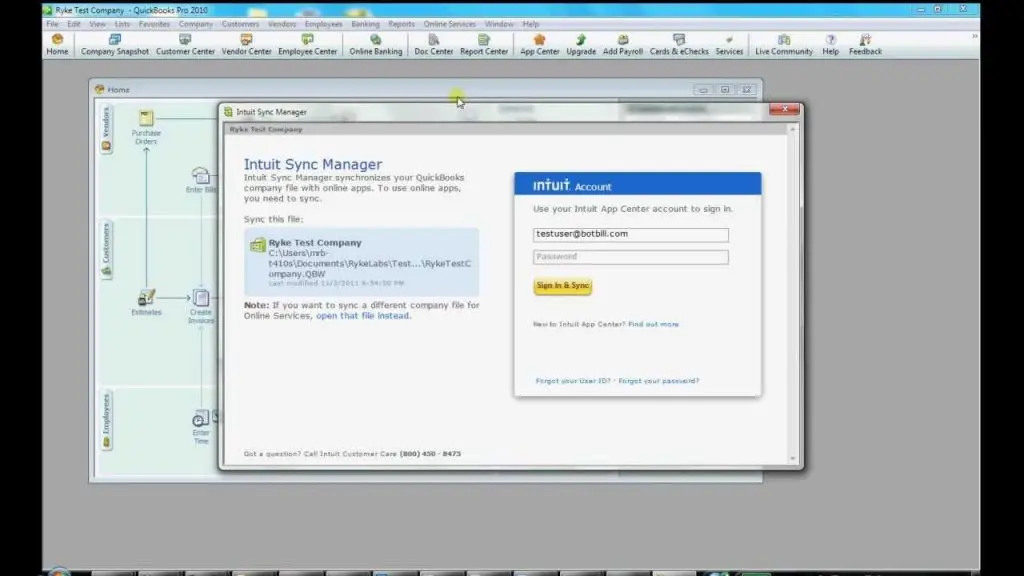Click Add Payroll in toolbar
Screen dimensions: 1024x576
pyautogui.click(x=622, y=44)
